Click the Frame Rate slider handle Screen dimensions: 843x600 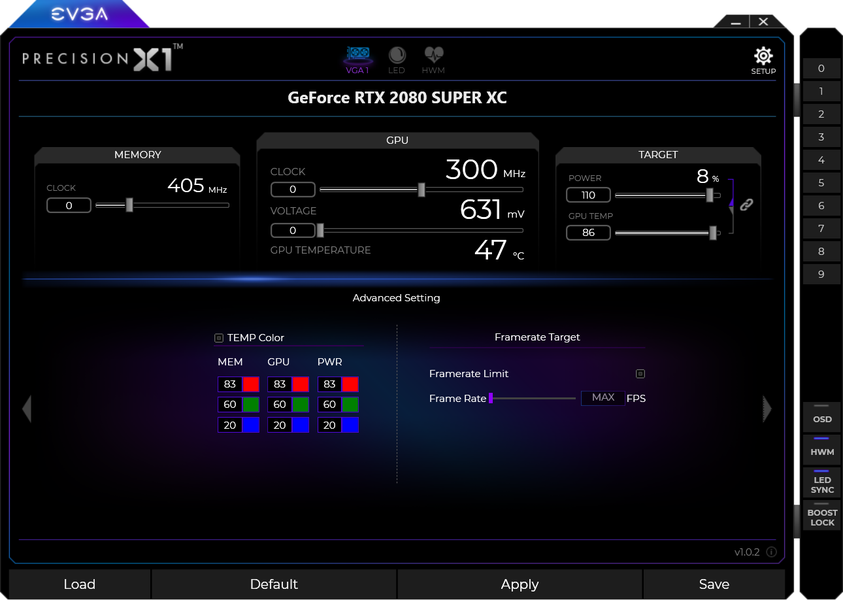point(491,398)
